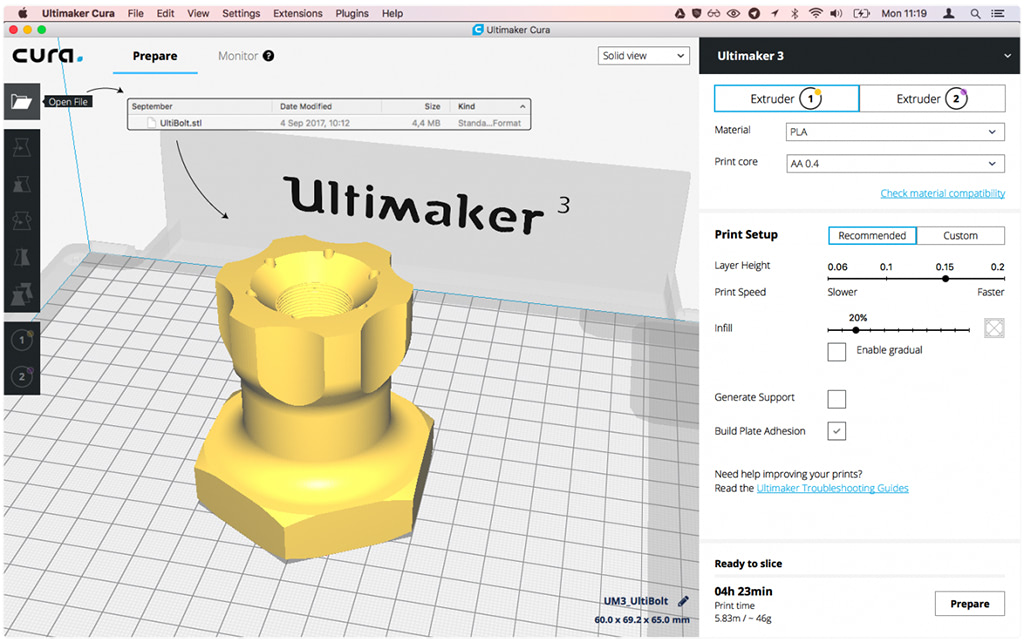The image size is (1024, 642).
Task: Click the Google Drive menu bar icon
Action: [x=680, y=13]
